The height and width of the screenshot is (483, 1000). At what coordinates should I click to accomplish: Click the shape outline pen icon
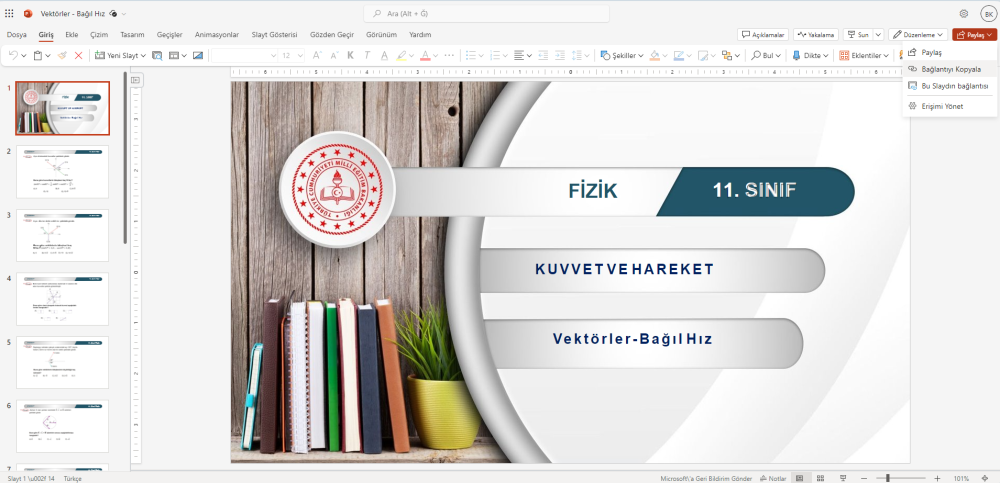point(679,56)
